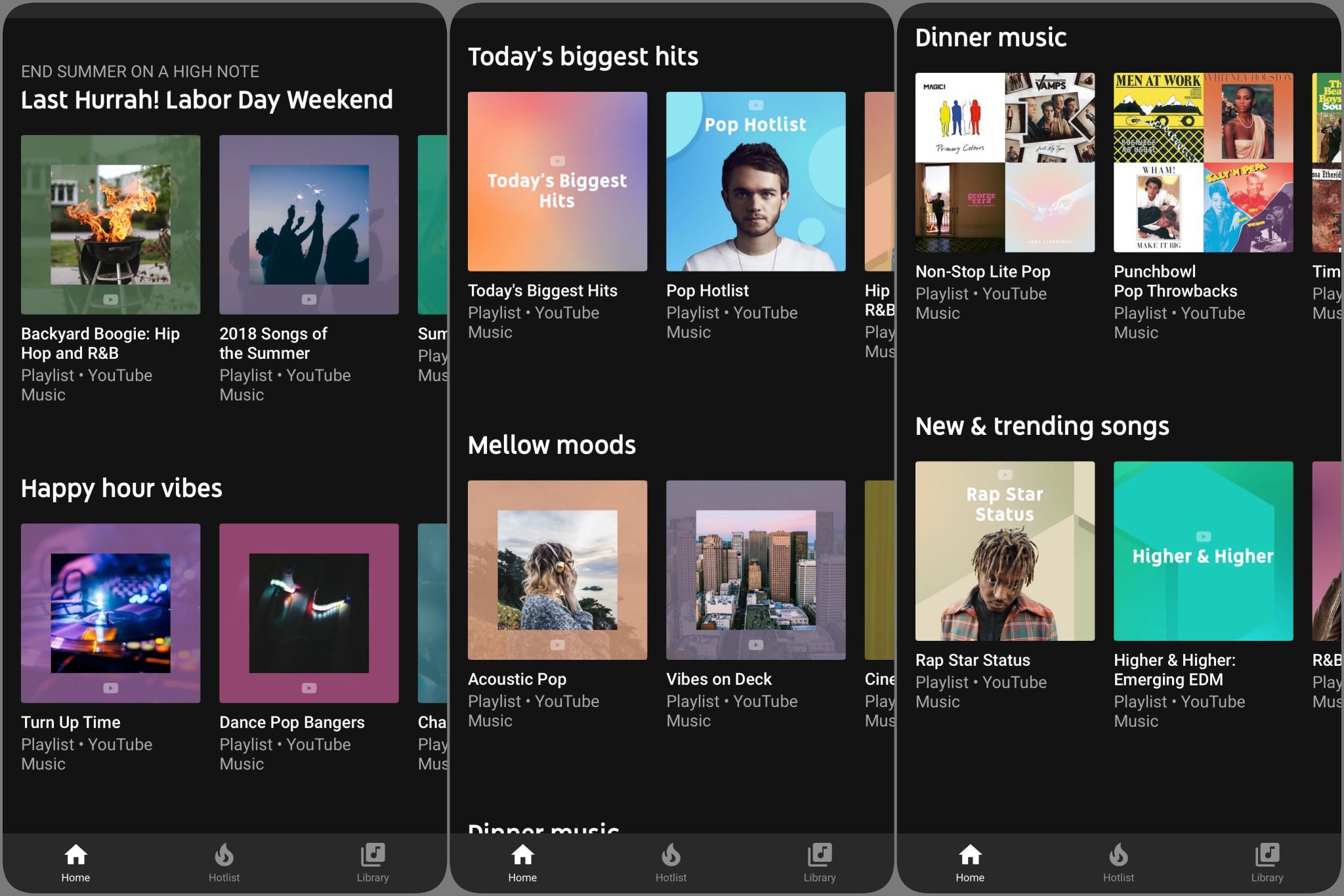Tap Home icon in right screen
The image size is (1344, 896).
(x=970, y=855)
